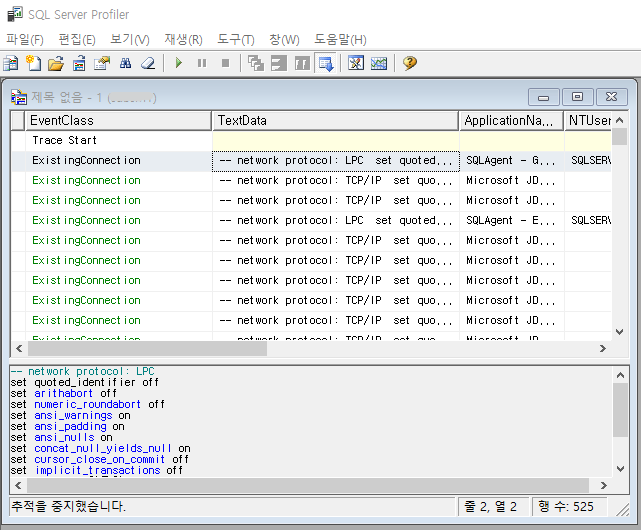Open the 창(W) menu
The width and height of the screenshot is (641, 530).
point(284,40)
